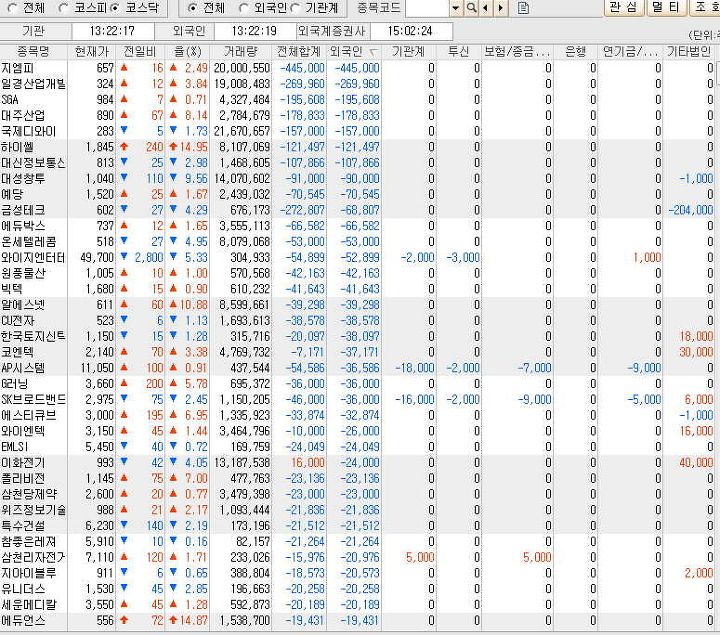Select the 예당 stock row
Image resolution: width=720 pixels, height=635 pixels.
357,194
